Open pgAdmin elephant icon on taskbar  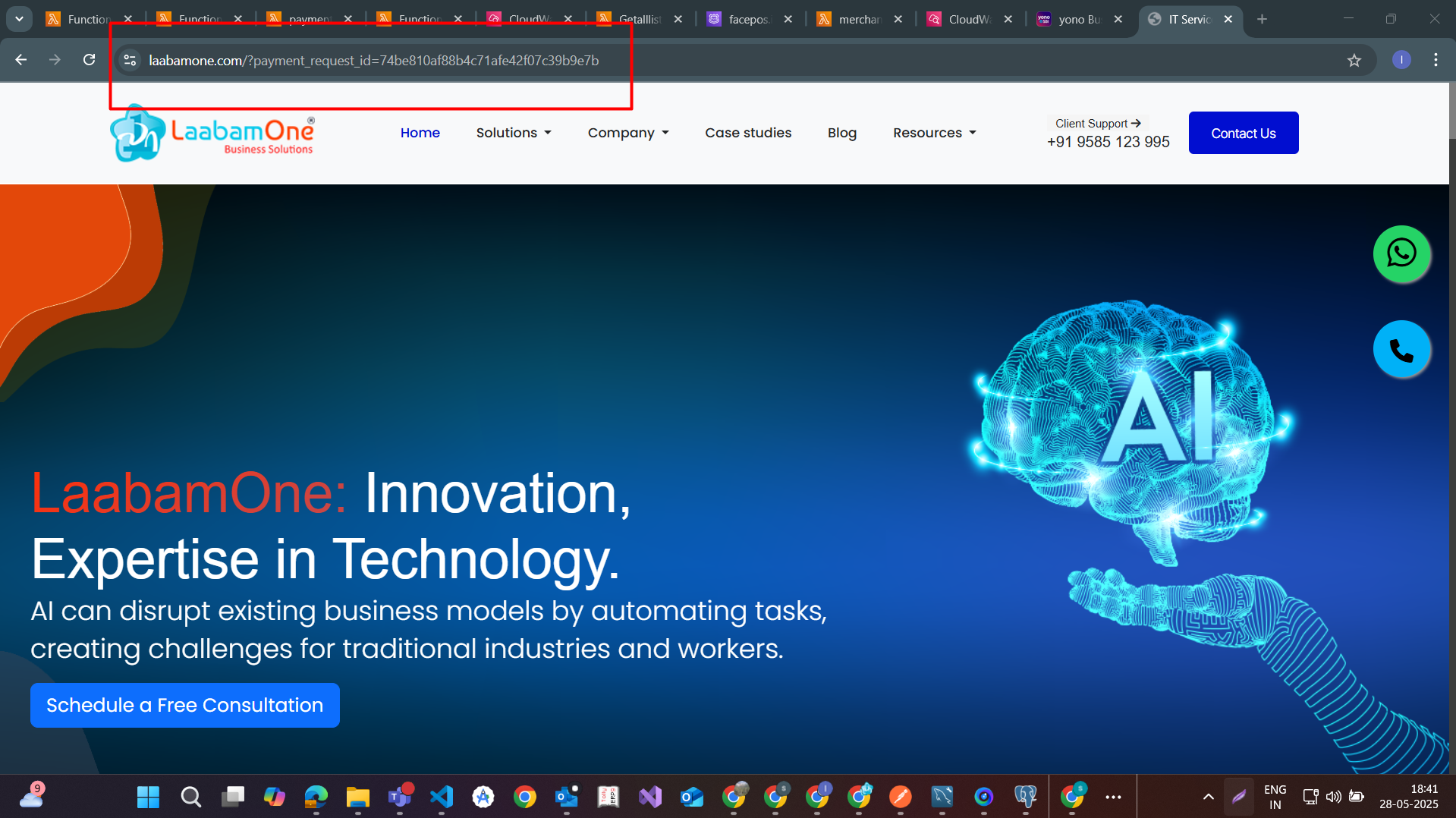pyautogui.click(x=1026, y=797)
